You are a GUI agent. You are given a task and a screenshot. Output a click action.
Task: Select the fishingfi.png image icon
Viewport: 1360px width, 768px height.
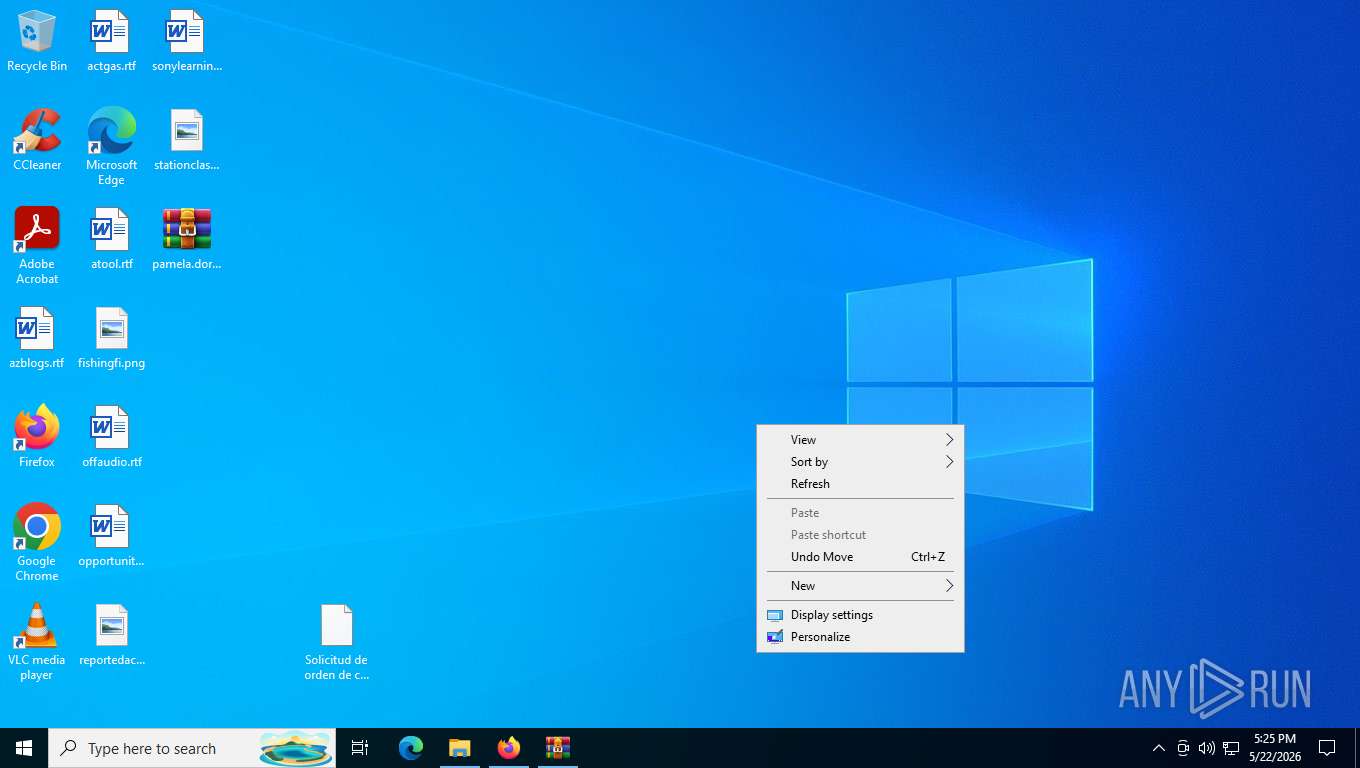(111, 338)
